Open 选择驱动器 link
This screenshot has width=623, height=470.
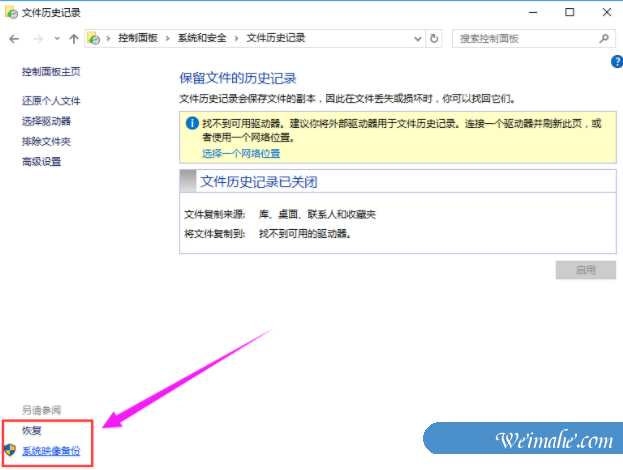point(46,121)
